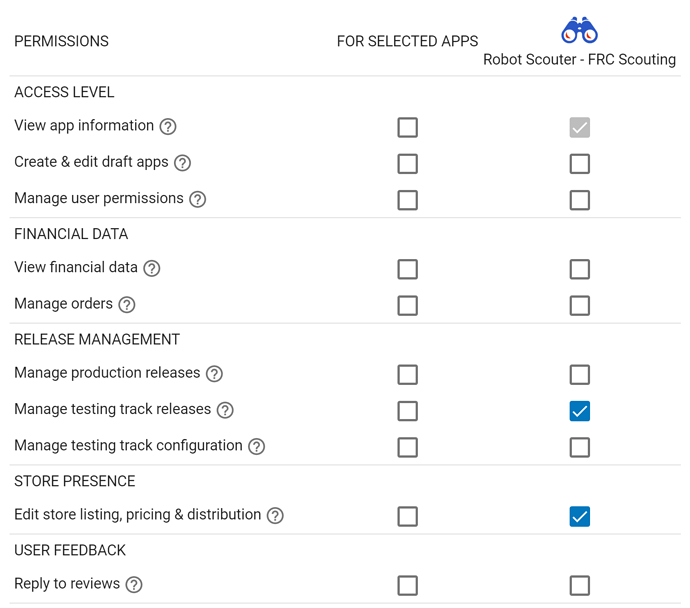Screen dimensions: 690x608
Task: Open help for Manage production releases
Action: (x=214, y=374)
